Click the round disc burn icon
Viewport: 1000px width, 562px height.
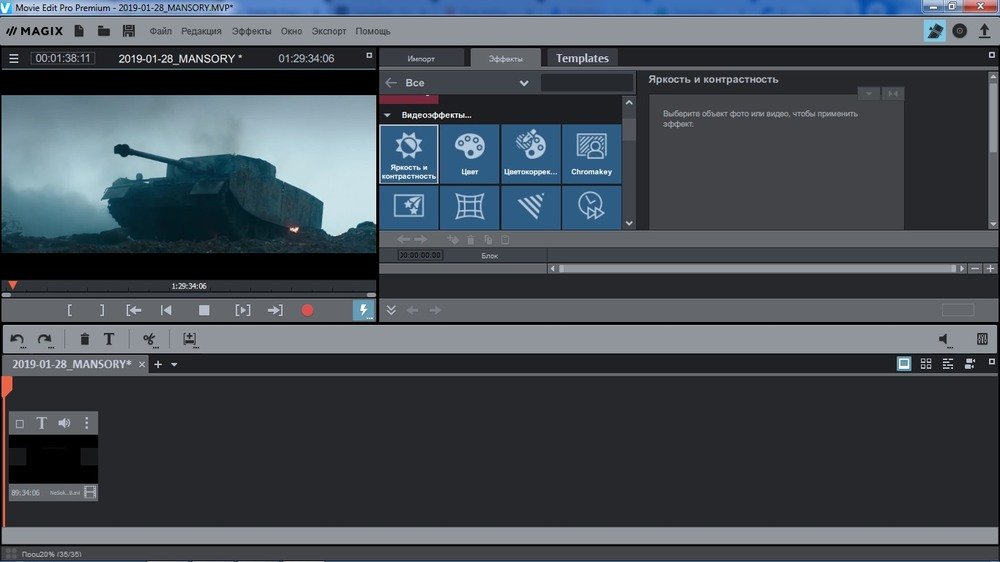(x=959, y=31)
